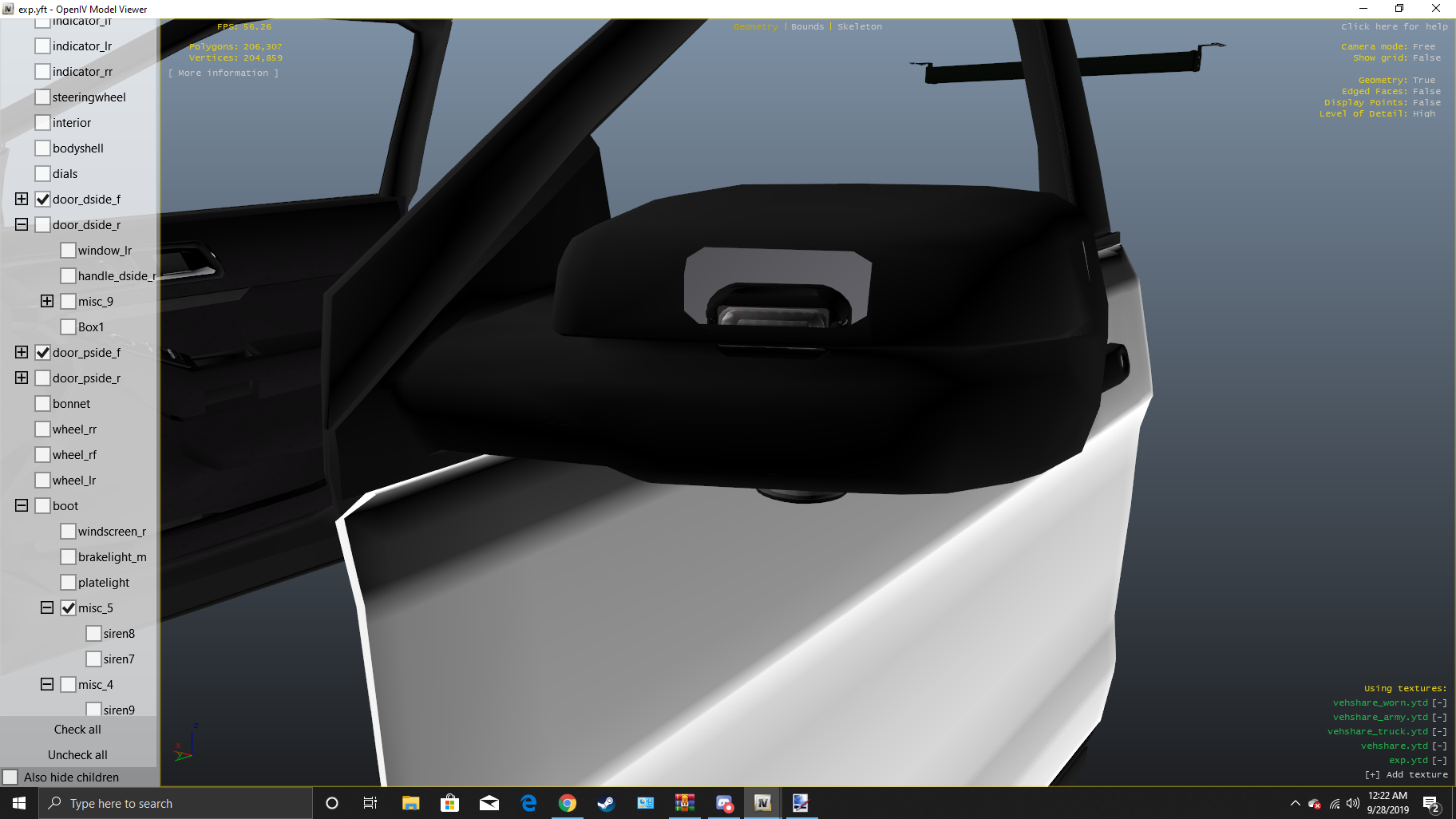Screen dimensions: 1456x819
Task: Uncheck the door_pside_f checkbox
Action: [43, 353]
